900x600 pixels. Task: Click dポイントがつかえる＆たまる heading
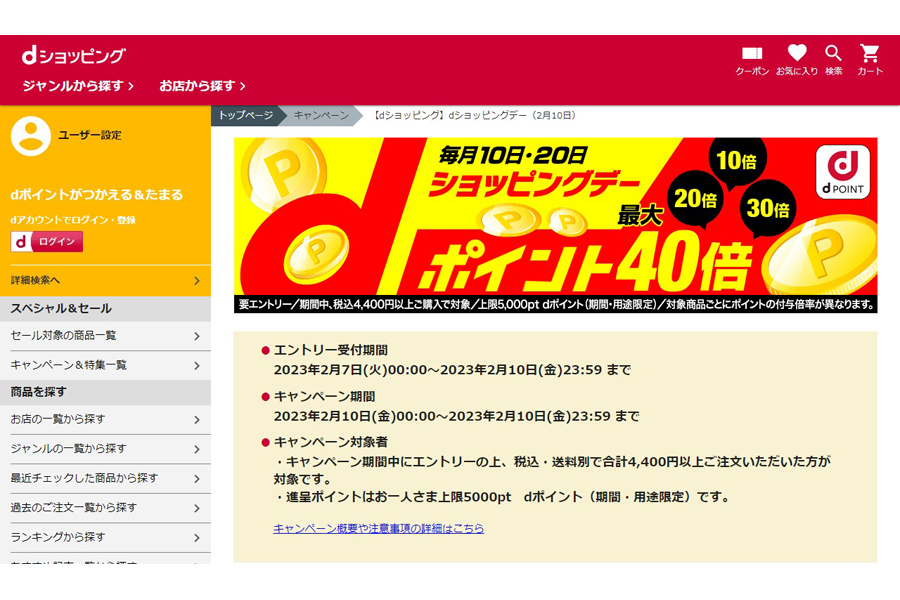[x=96, y=195]
